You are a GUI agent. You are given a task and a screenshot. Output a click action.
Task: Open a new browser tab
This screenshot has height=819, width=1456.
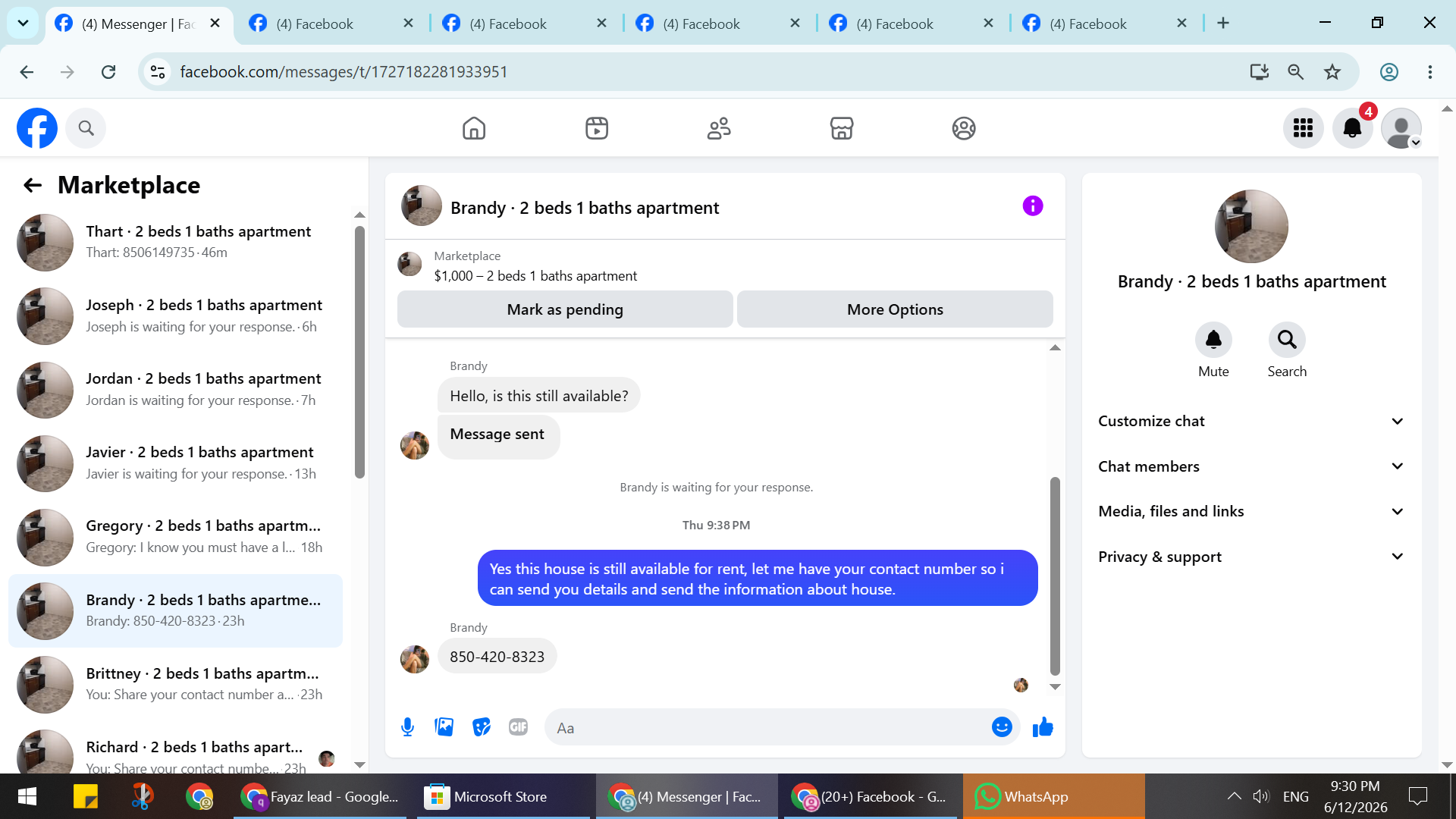(x=1223, y=24)
